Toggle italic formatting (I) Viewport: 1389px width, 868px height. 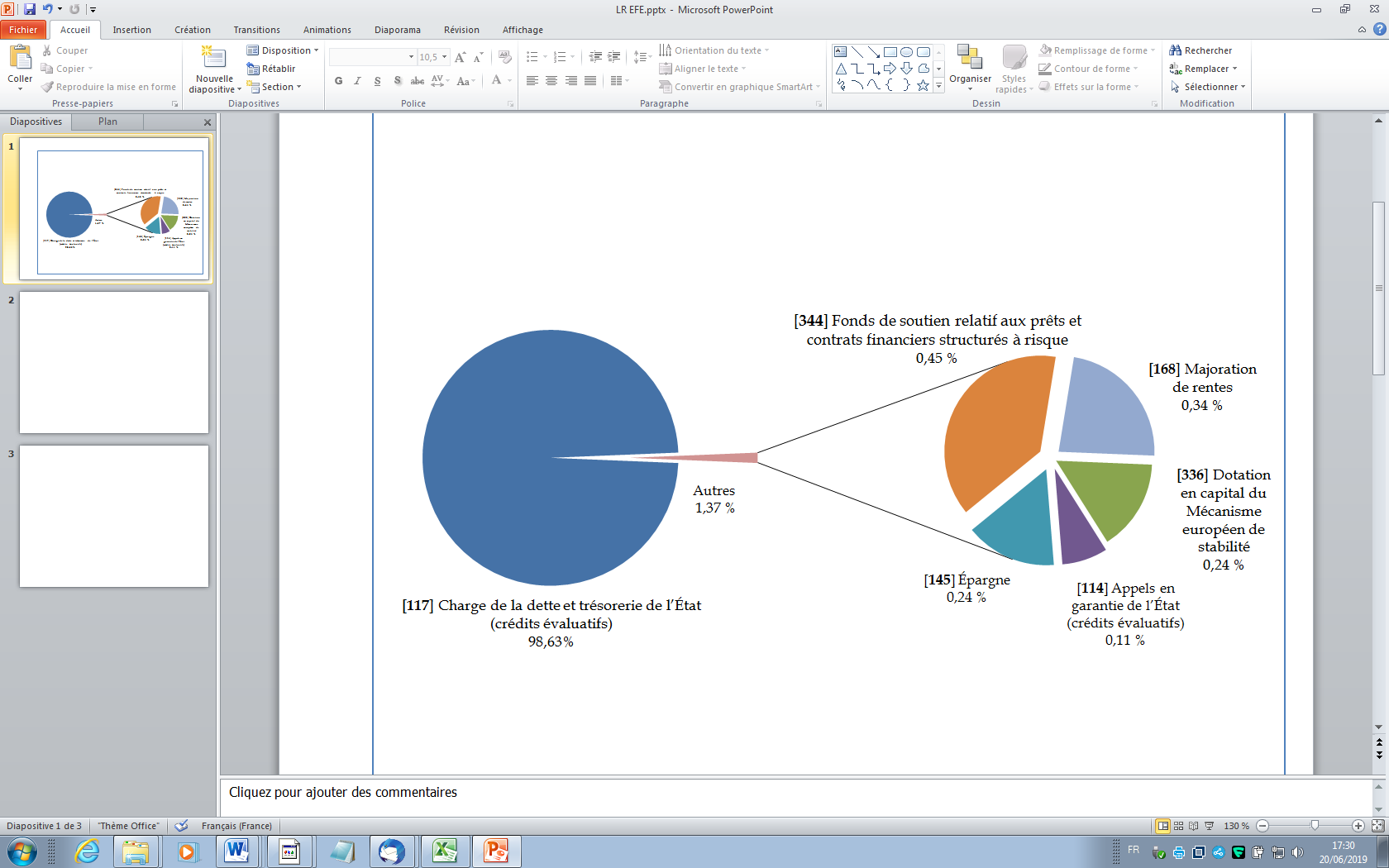tap(357, 81)
